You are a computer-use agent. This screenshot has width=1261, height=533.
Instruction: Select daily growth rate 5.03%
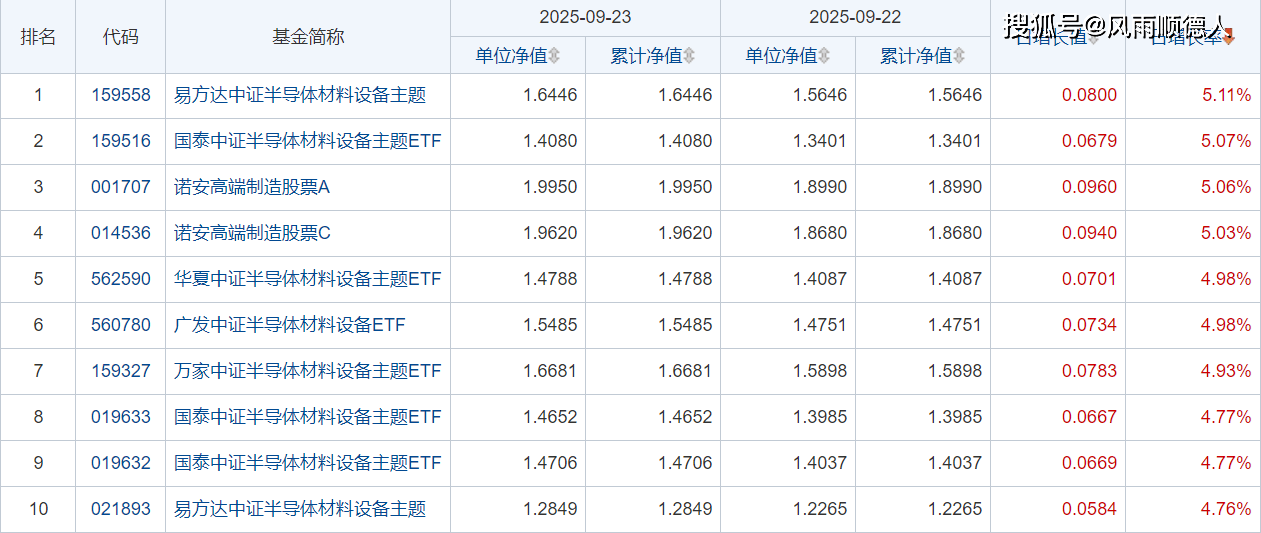tap(1226, 233)
